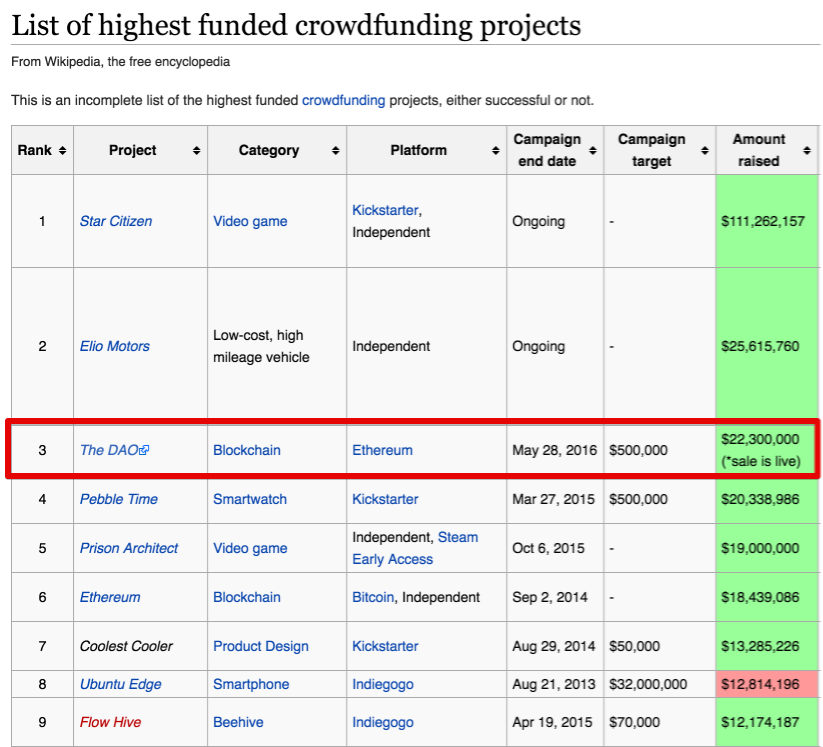This screenshot has height=747, width=823.
Task: Click the Aug 21, 2013 end date
Action: point(554,684)
